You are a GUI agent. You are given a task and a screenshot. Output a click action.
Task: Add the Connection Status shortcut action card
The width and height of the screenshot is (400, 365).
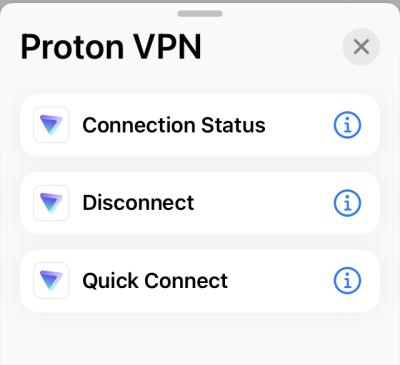tap(200, 125)
